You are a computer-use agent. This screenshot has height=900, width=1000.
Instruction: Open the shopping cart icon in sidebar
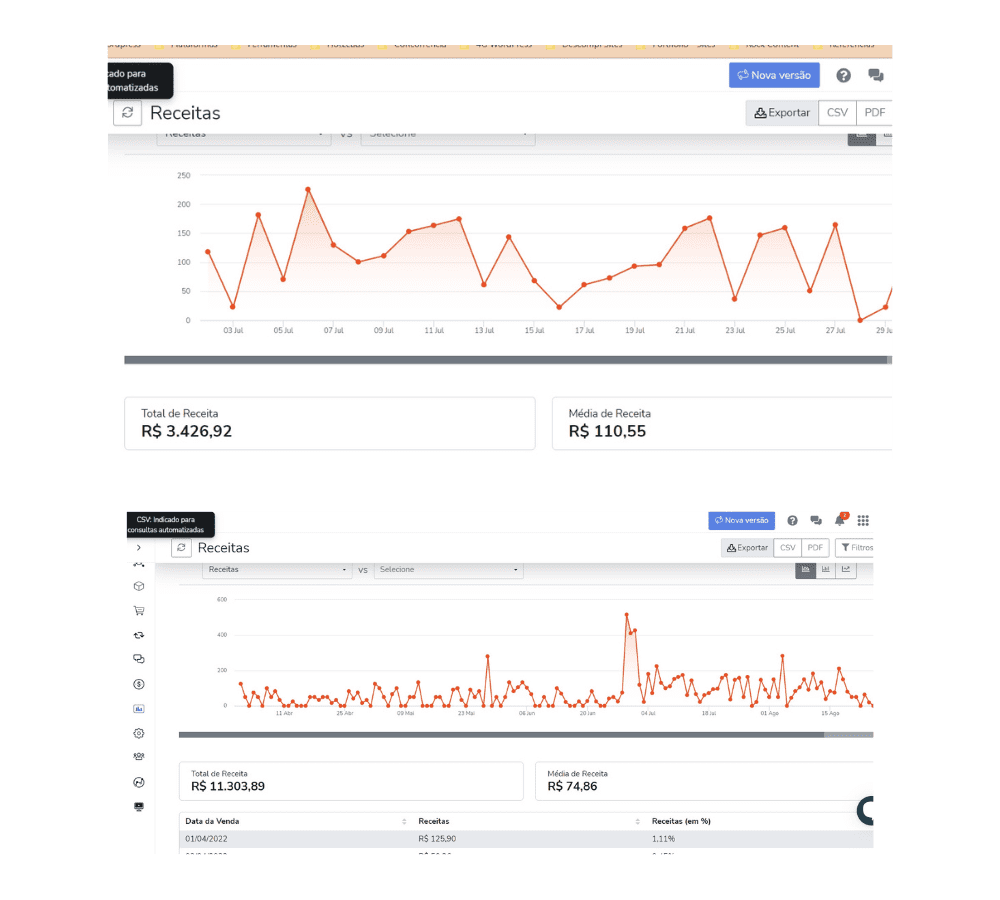pyautogui.click(x=139, y=611)
